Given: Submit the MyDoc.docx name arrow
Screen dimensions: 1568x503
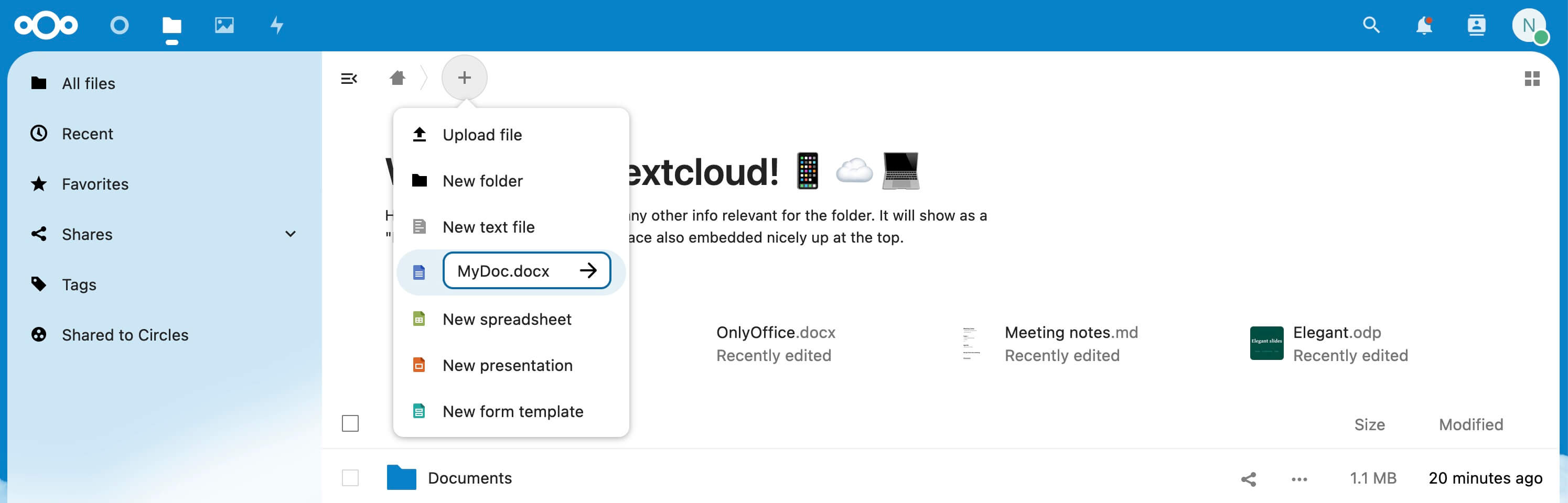Looking at the screenshot, I should (588, 271).
